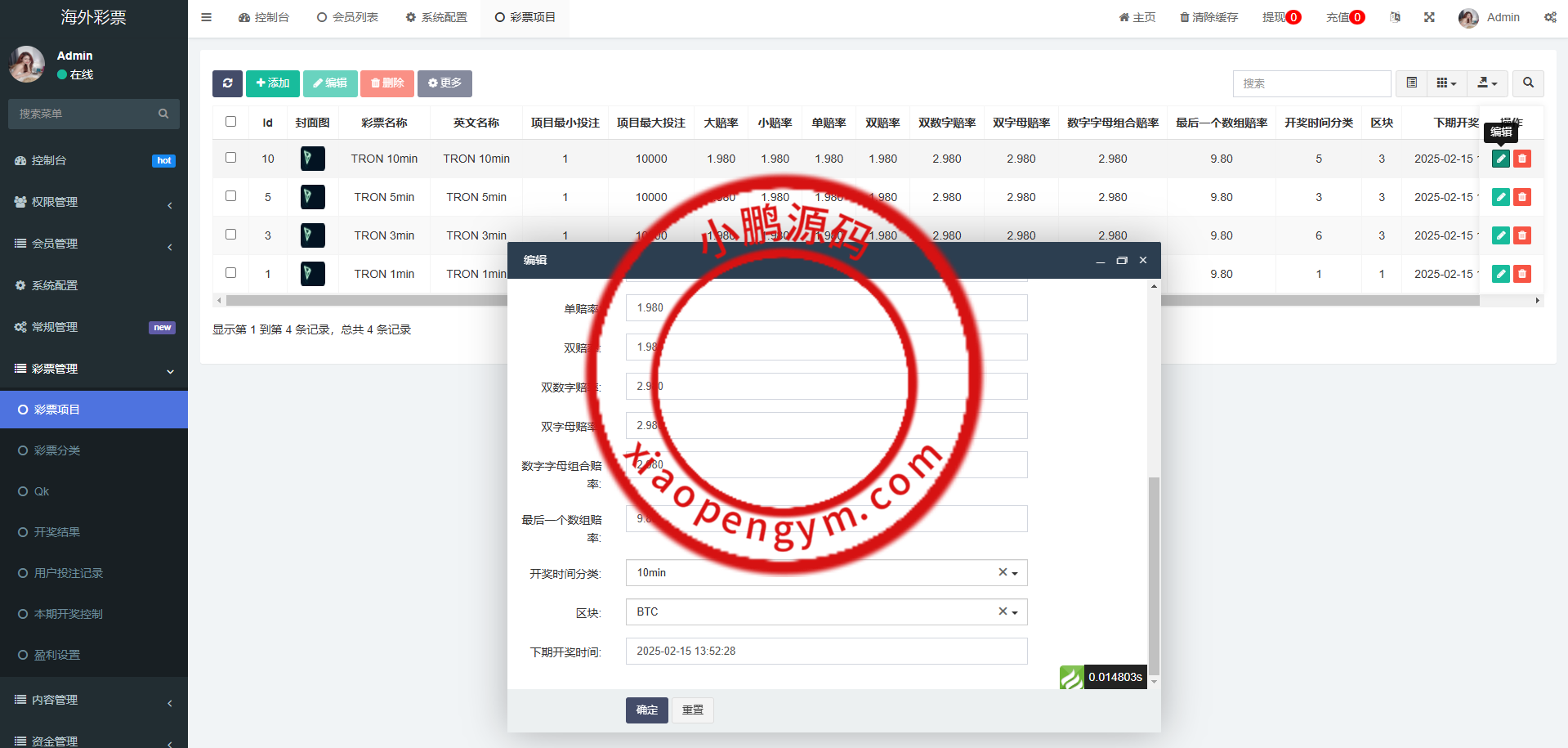Open the settings gears icon at top right
This screenshot has width=1568, height=748.
[1550, 17]
